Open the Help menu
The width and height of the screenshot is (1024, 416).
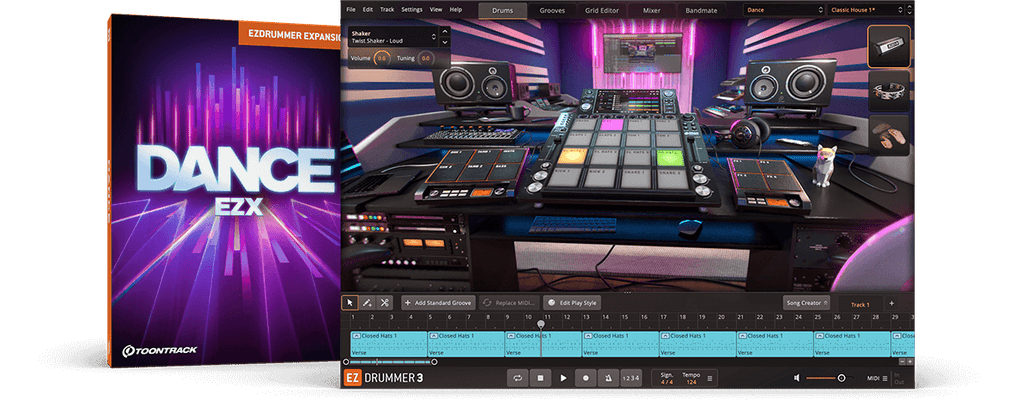click(455, 10)
